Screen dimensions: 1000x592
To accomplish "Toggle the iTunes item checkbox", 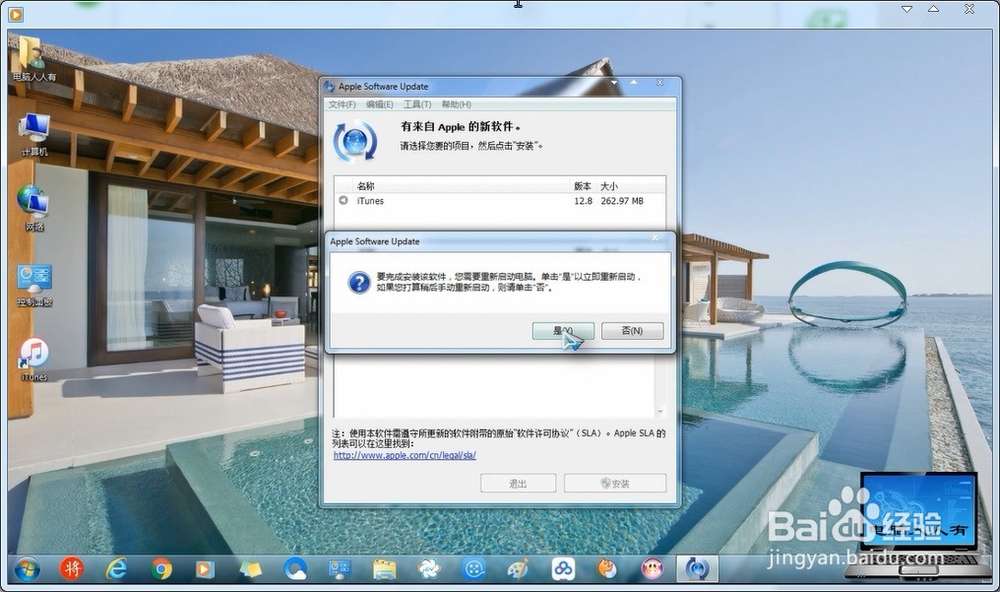I will point(343,200).
